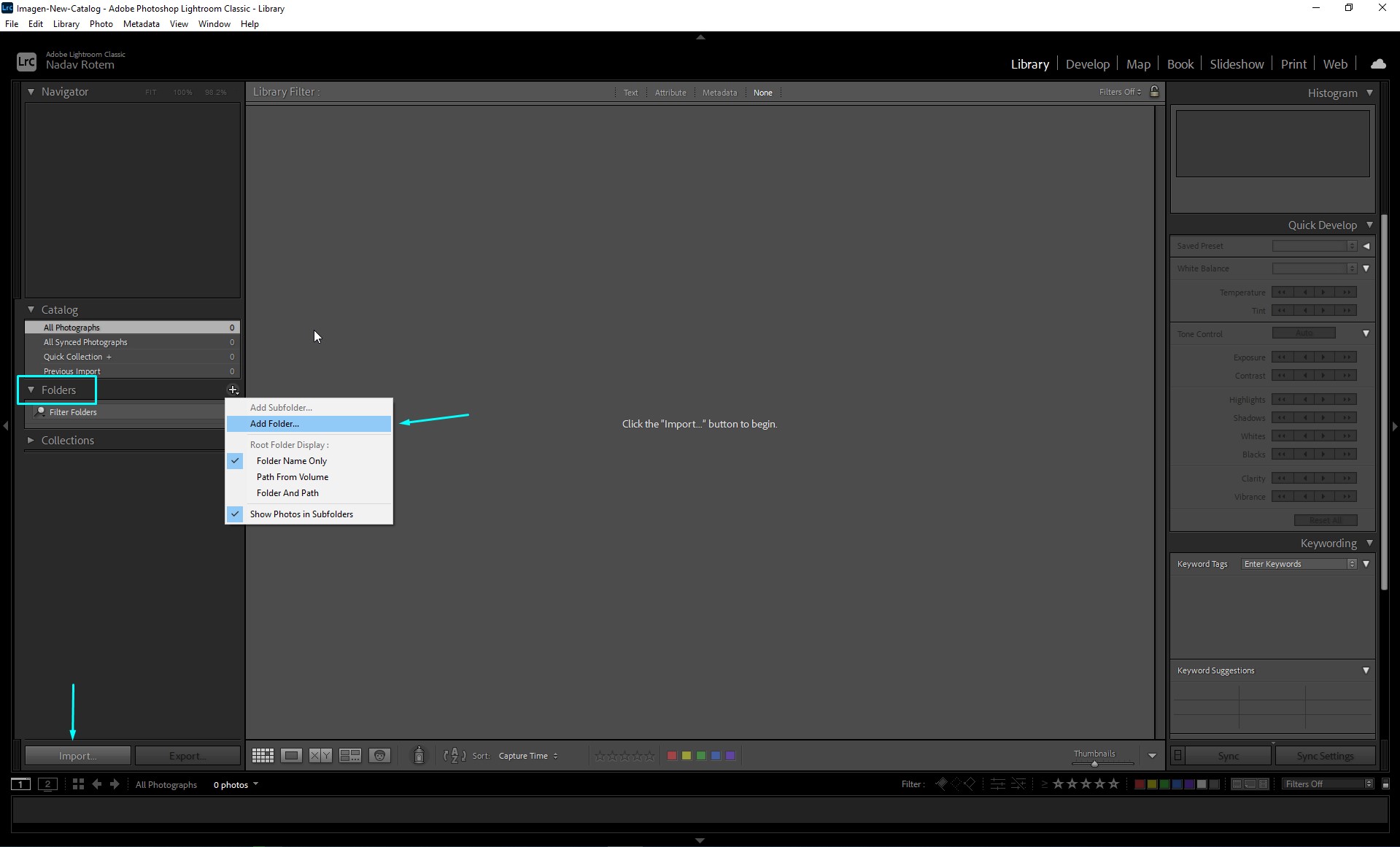This screenshot has width=1400, height=847.
Task: Click the cloud sync status icon
Action: 1378,64
